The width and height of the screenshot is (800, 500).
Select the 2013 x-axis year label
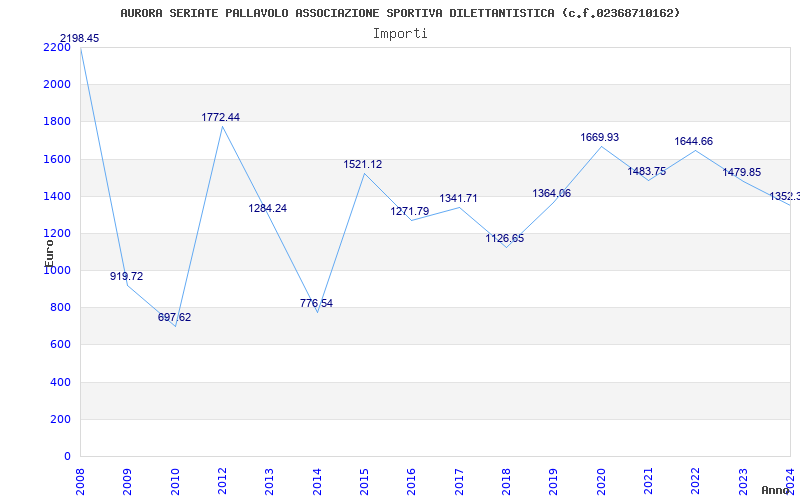(x=269, y=481)
